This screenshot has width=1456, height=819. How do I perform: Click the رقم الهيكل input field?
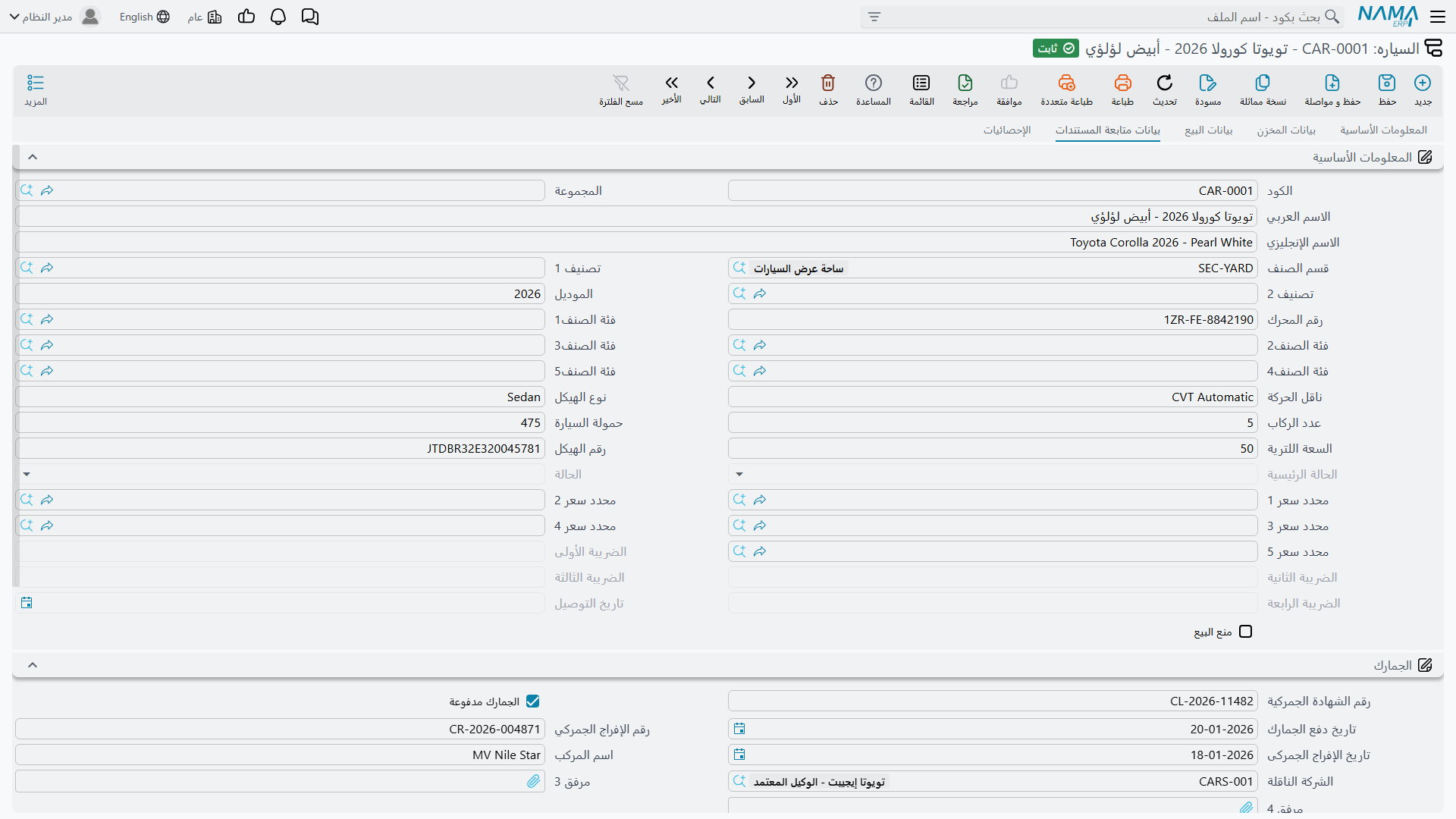280,448
